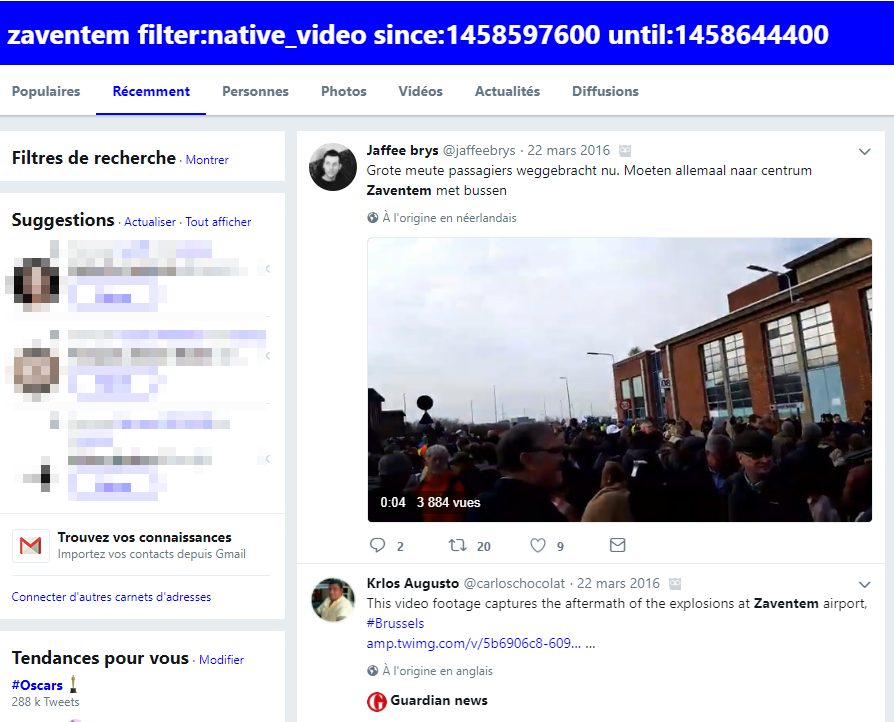
Task: Click Tout afficher in Suggestions
Action: click(x=218, y=222)
